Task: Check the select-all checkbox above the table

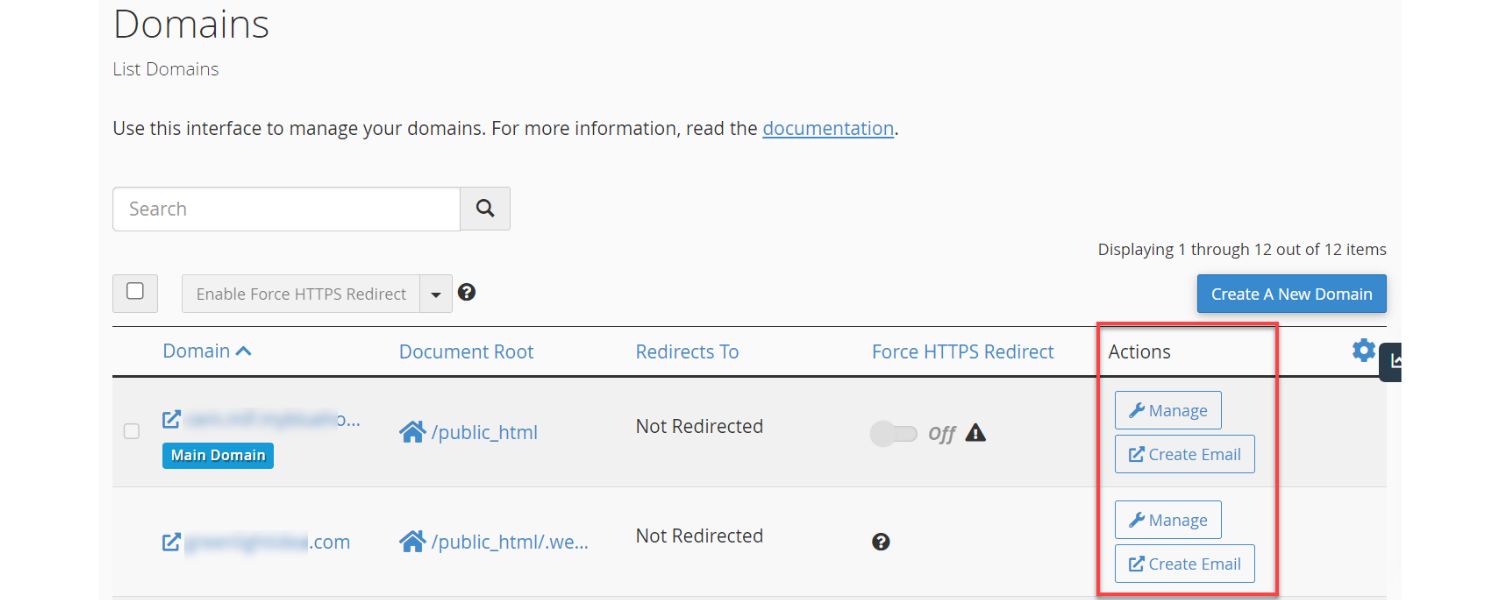Action: [x=135, y=293]
